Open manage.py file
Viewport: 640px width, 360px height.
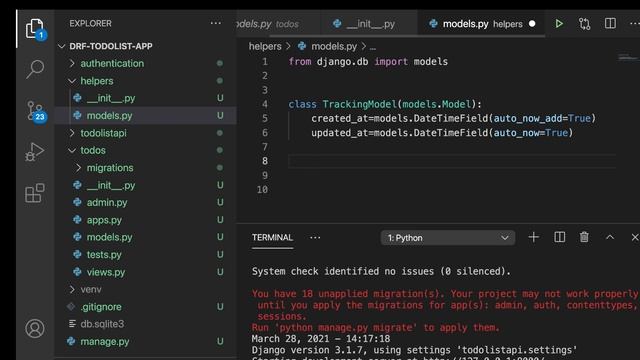[104, 341]
